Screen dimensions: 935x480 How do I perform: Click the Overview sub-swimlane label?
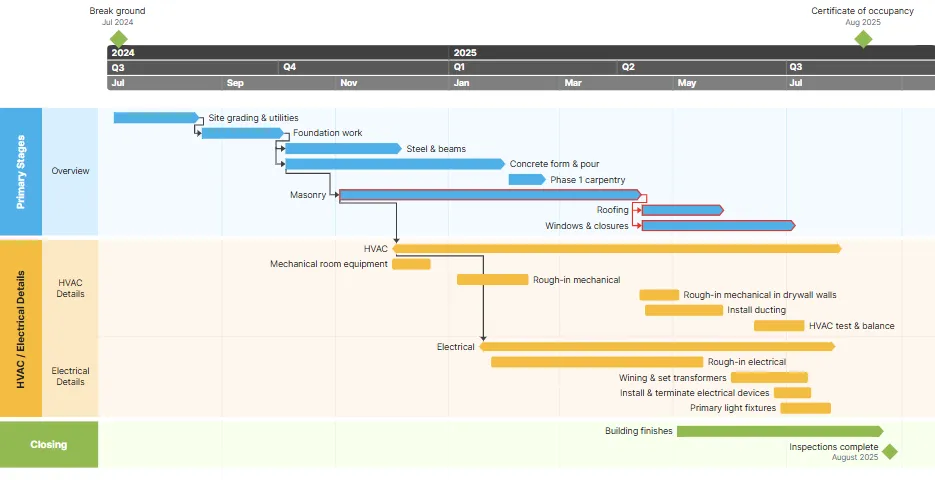click(70, 171)
